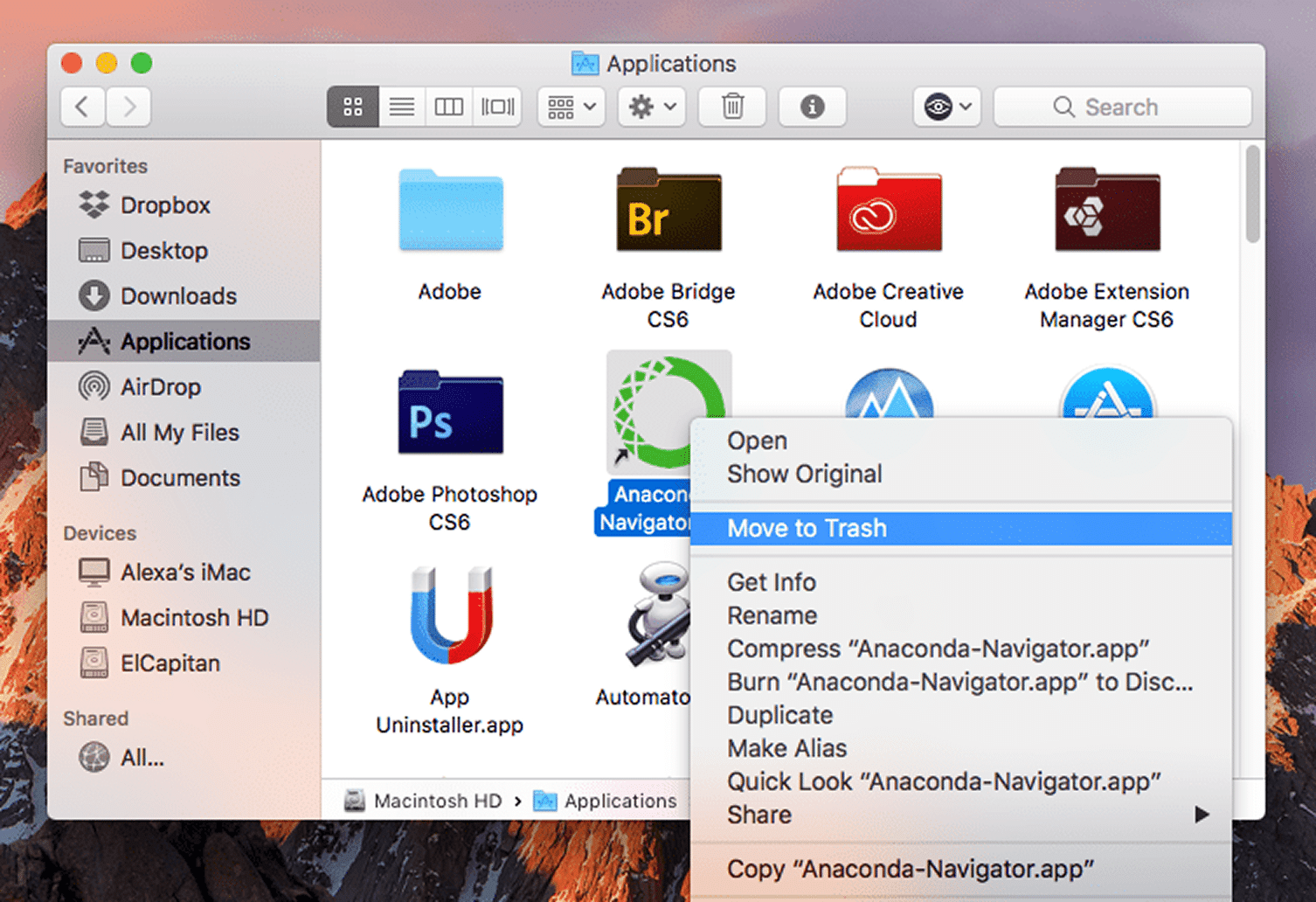Switch to Cover Flow view
This screenshot has width=1316, height=902.
(496, 107)
